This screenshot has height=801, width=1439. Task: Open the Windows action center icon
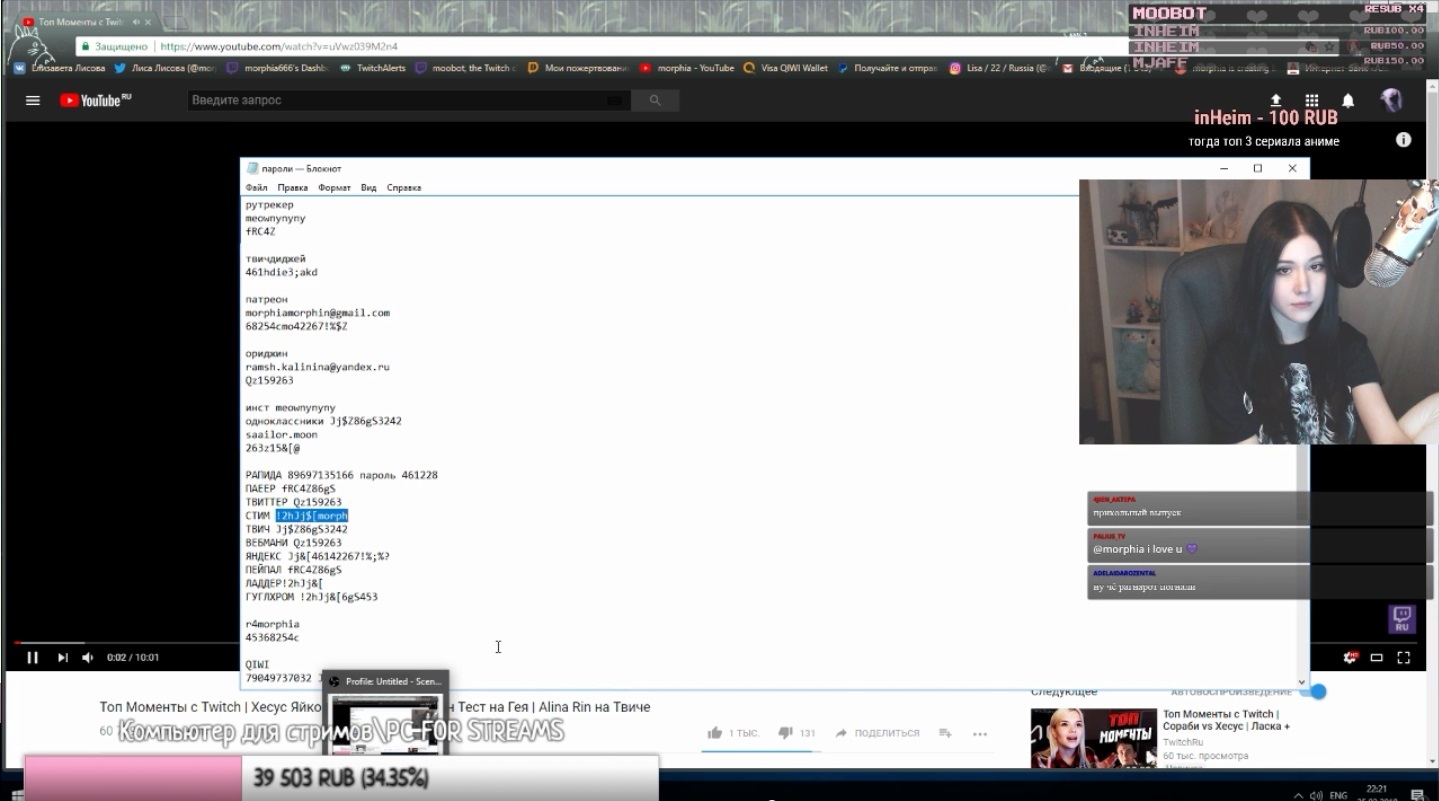1417,795
